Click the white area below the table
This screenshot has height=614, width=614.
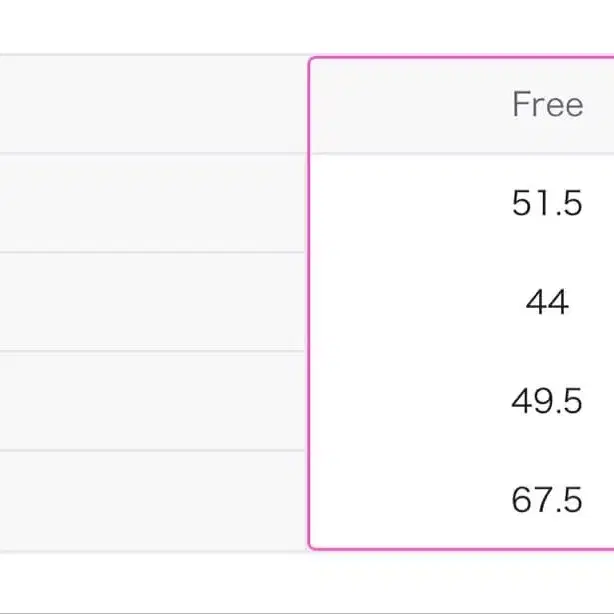pos(300,580)
